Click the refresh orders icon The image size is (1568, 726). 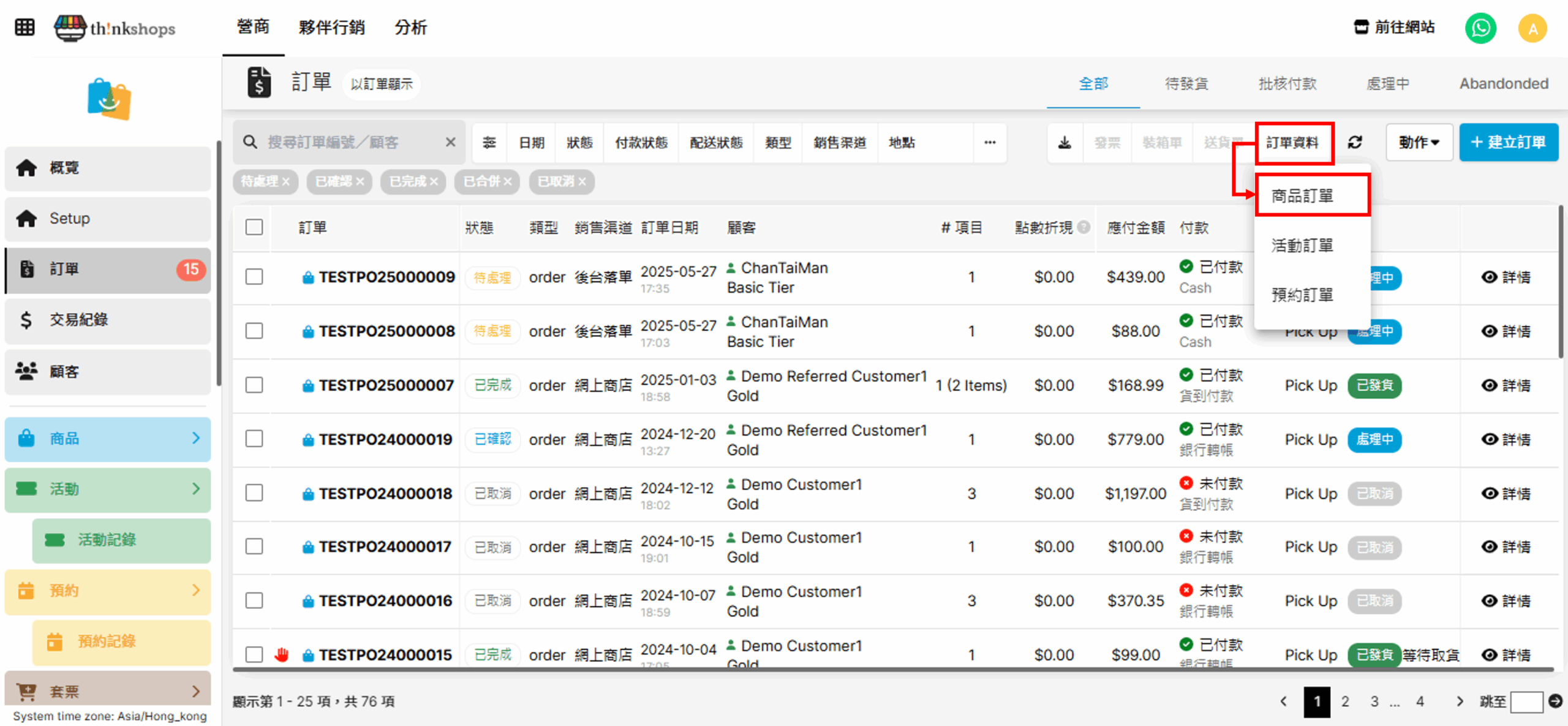[1355, 143]
